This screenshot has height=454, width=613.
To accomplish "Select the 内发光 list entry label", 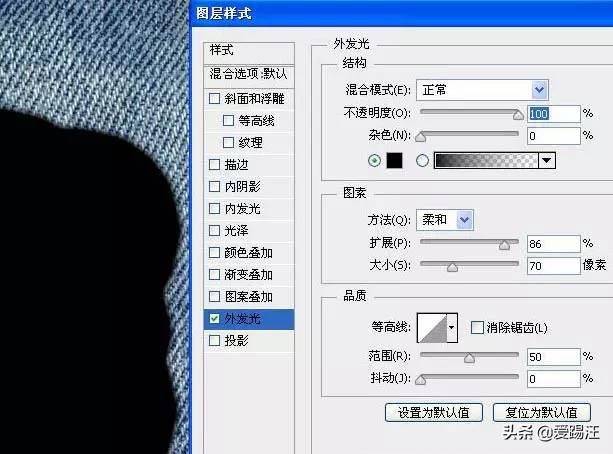I will coord(242,208).
